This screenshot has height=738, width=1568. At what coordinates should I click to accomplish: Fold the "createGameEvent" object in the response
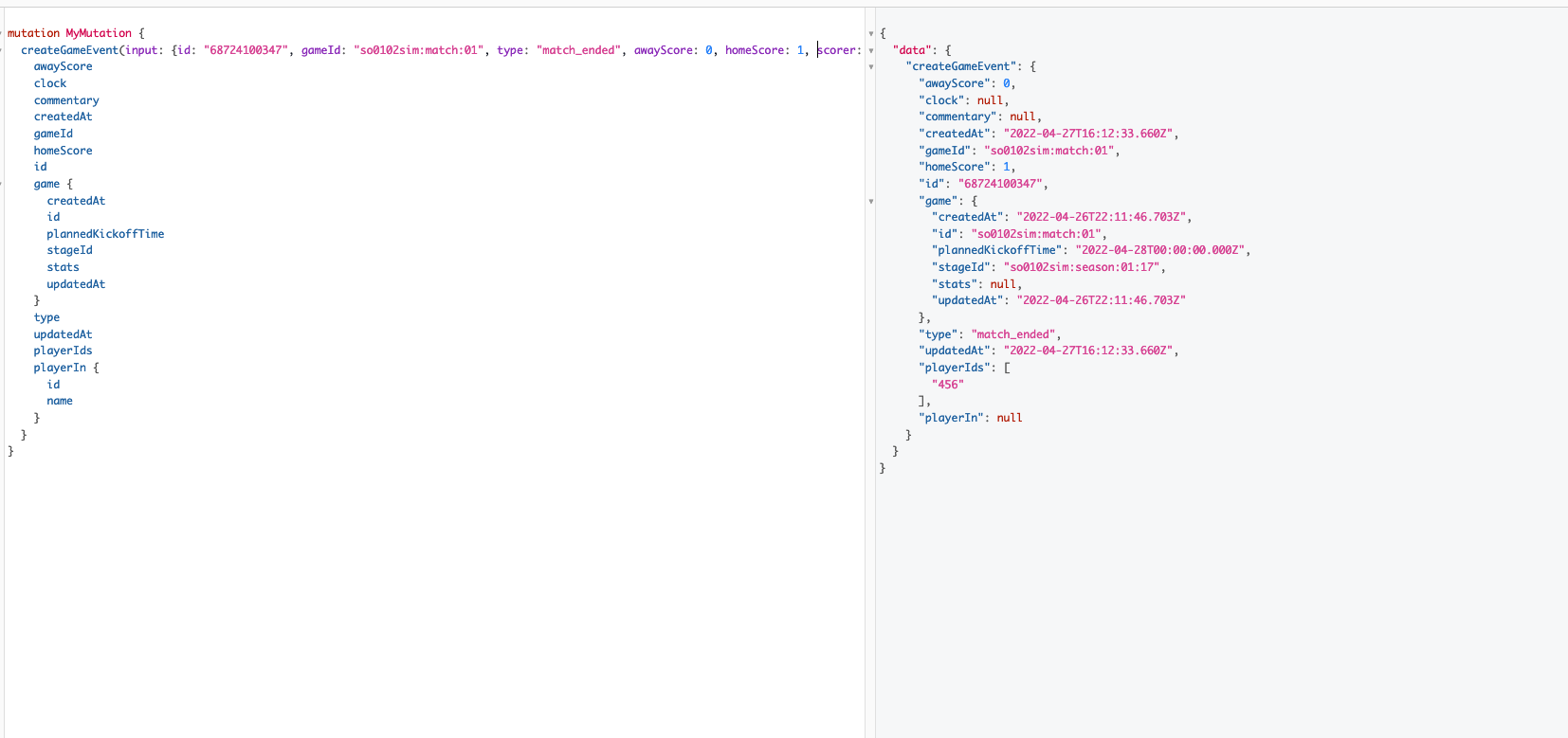click(871, 67)
